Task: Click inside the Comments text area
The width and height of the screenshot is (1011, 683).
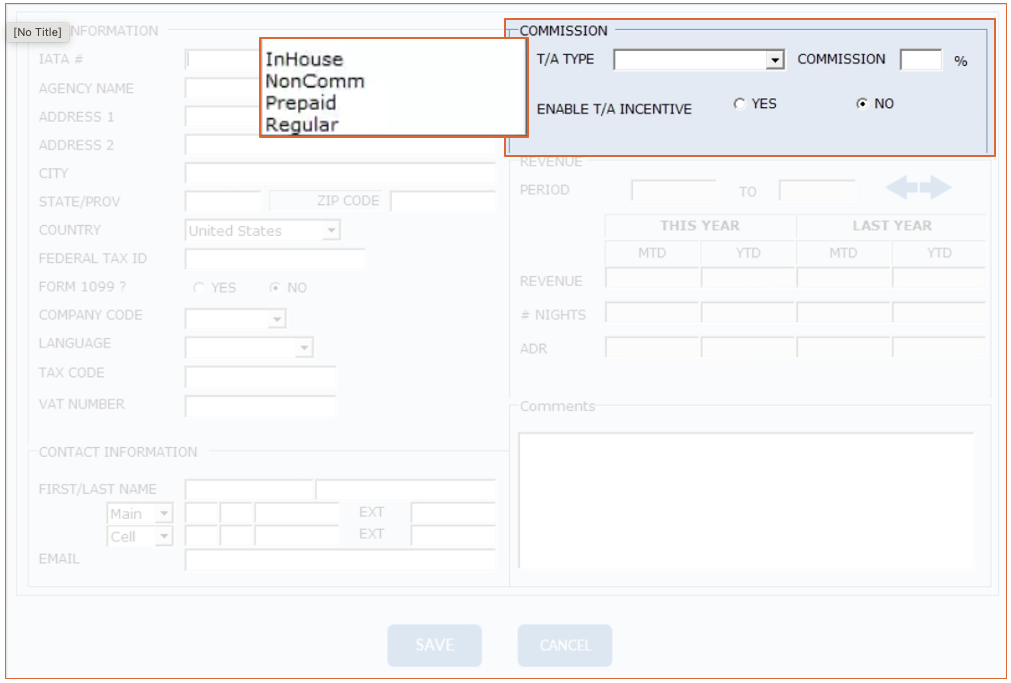Action: pos(745,500)
